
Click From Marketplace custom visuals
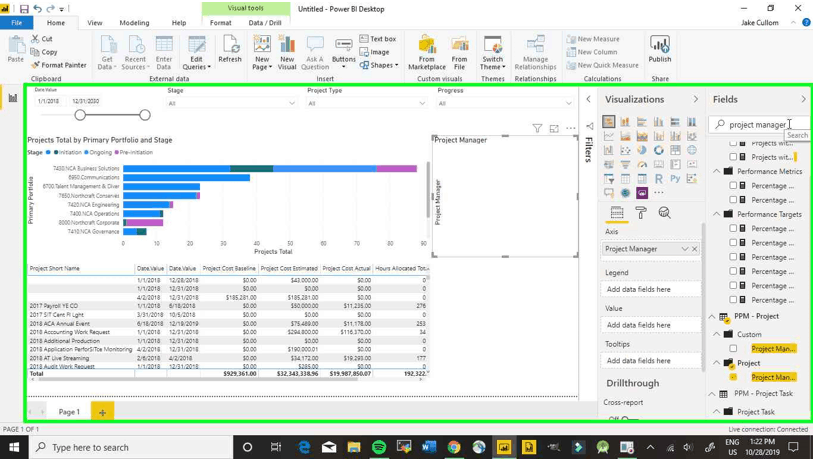tap(427, 52)
